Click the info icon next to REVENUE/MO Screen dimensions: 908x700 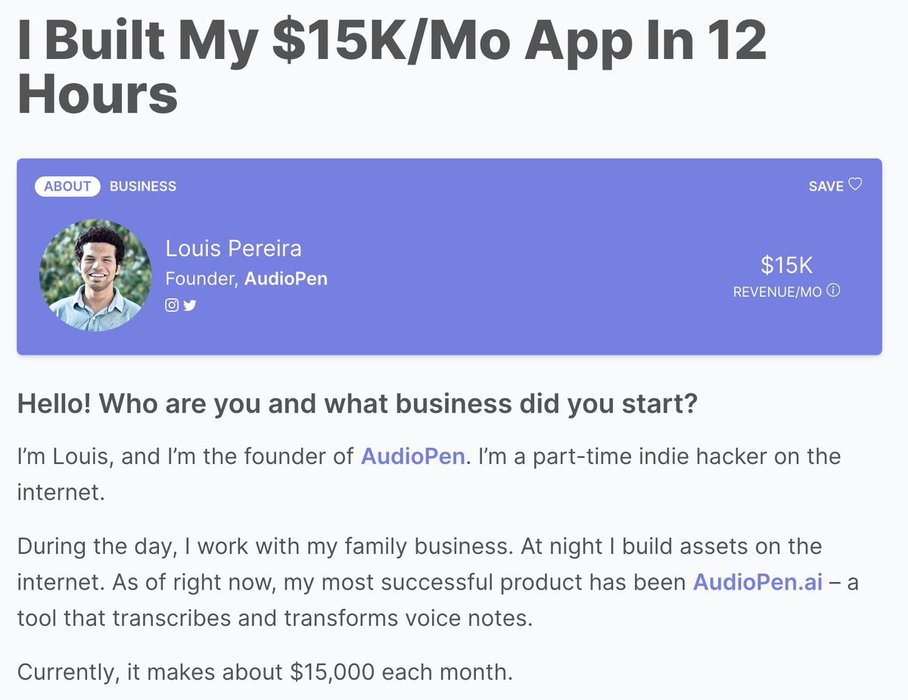coord(833,291)
